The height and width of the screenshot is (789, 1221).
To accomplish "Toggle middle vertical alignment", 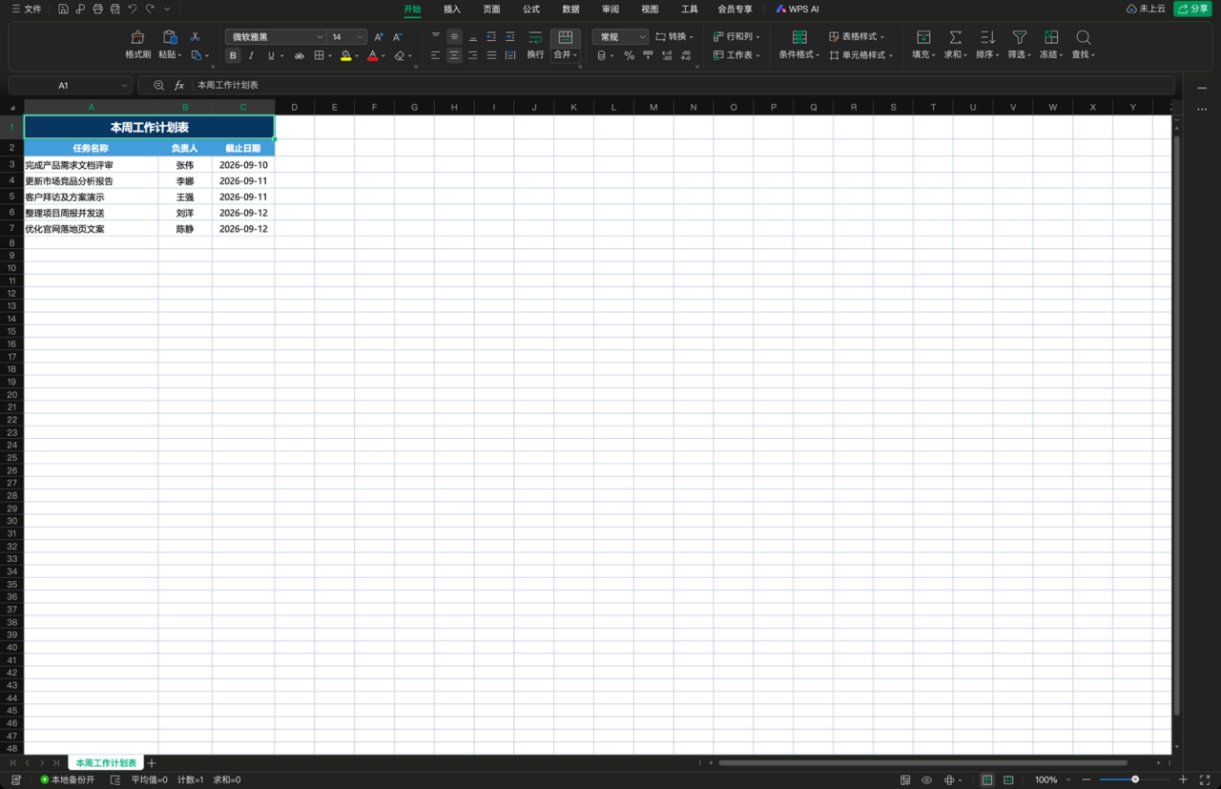I will pos(454,37).
